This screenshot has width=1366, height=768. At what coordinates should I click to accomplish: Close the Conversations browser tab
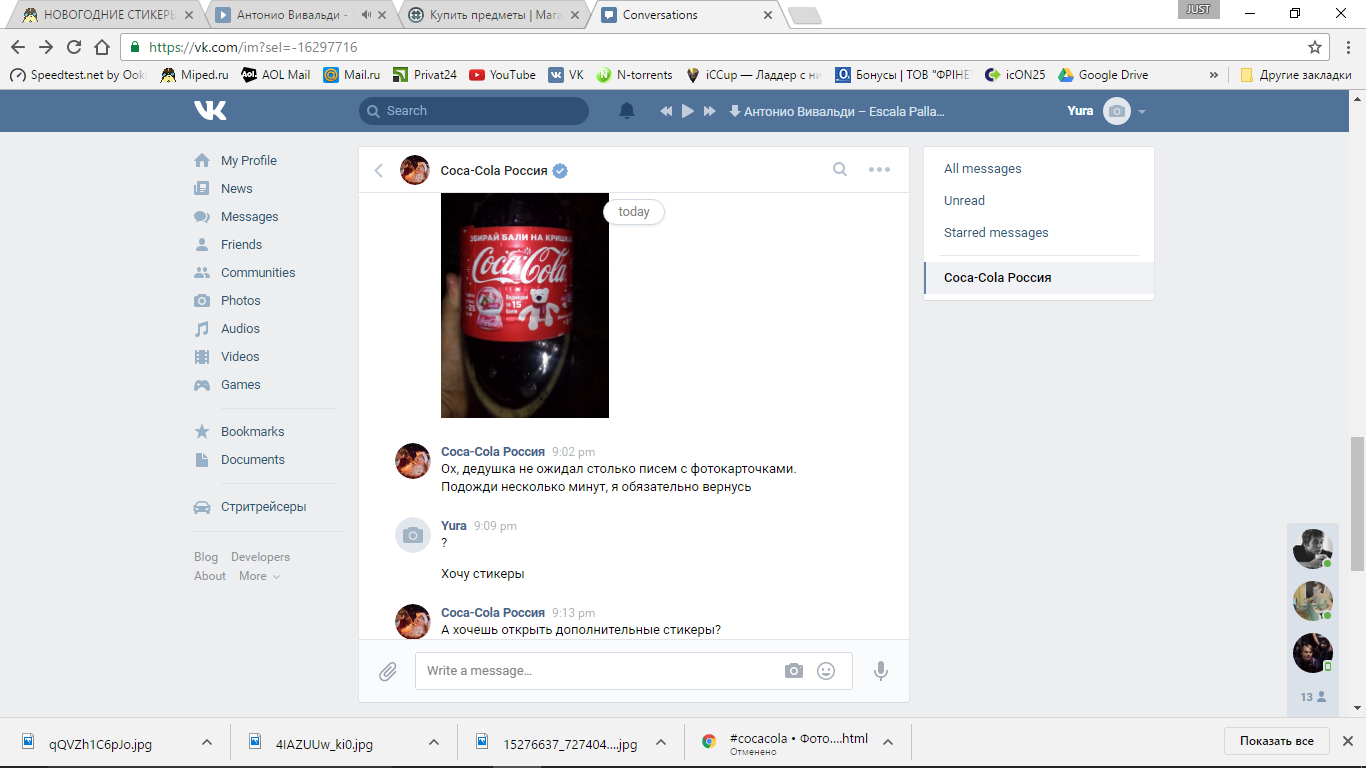[x=768, y=15]
